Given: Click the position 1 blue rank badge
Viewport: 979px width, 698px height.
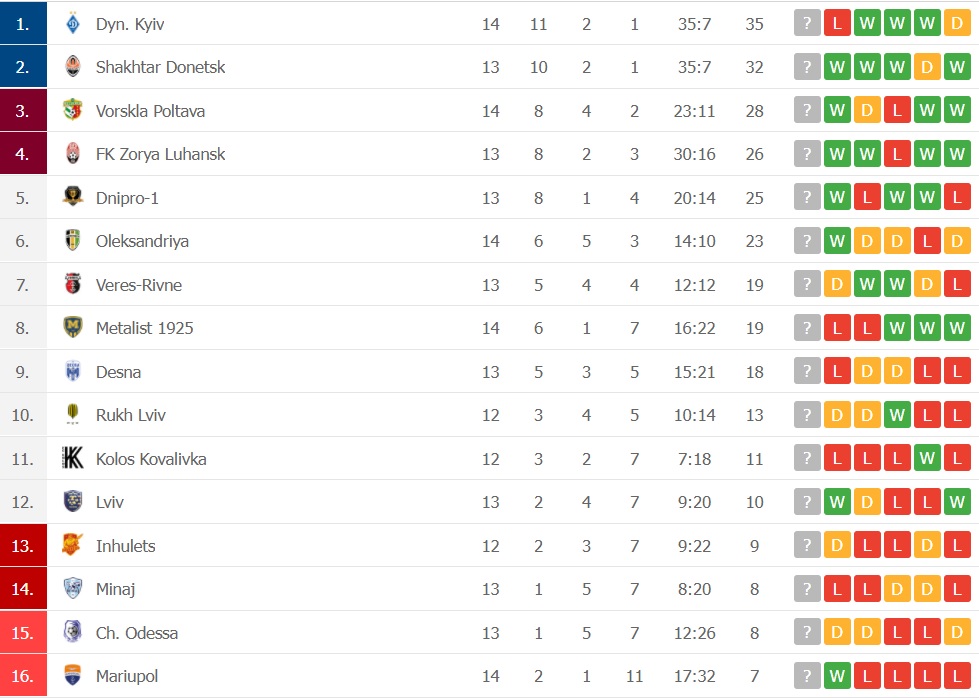Looking at the screenshot, I should coord(23,24).
